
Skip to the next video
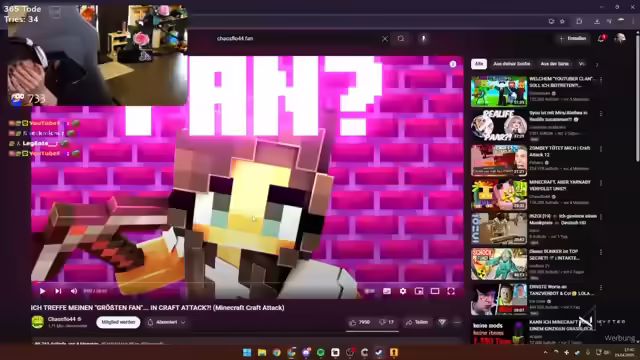click(58, 291)
